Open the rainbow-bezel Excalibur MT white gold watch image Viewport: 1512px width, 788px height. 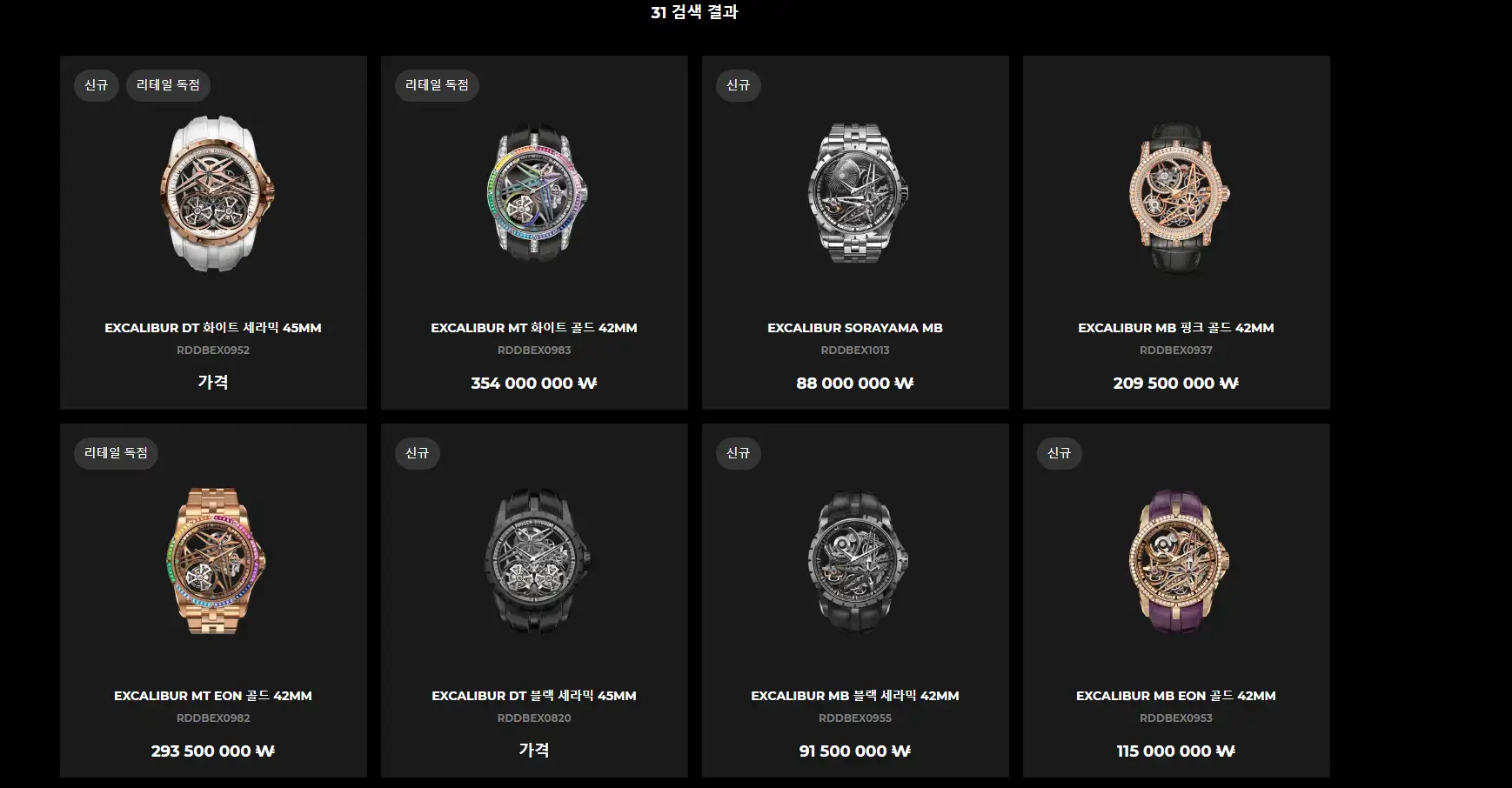(535, 195)
